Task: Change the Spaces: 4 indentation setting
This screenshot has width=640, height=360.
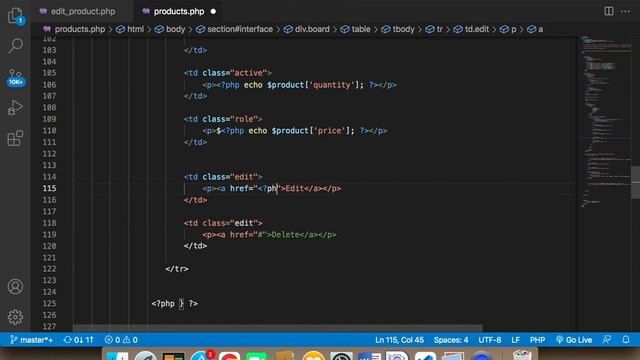Action: pos(451,340)
